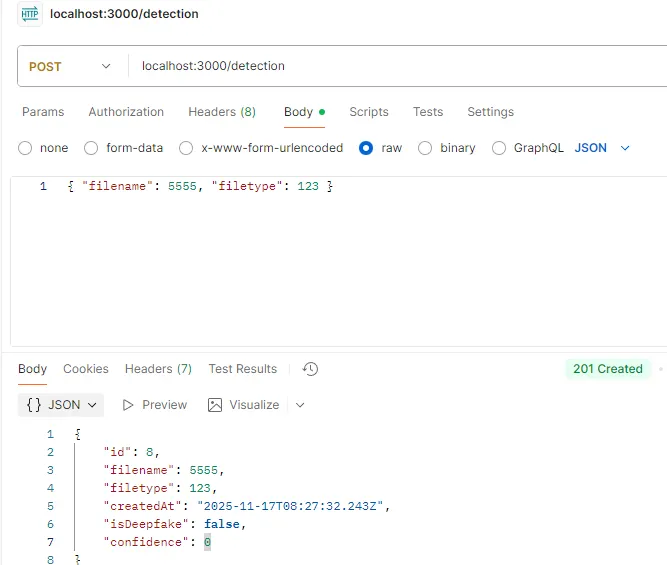Expand the JSON body language dropdown

(x=603, y=148)
